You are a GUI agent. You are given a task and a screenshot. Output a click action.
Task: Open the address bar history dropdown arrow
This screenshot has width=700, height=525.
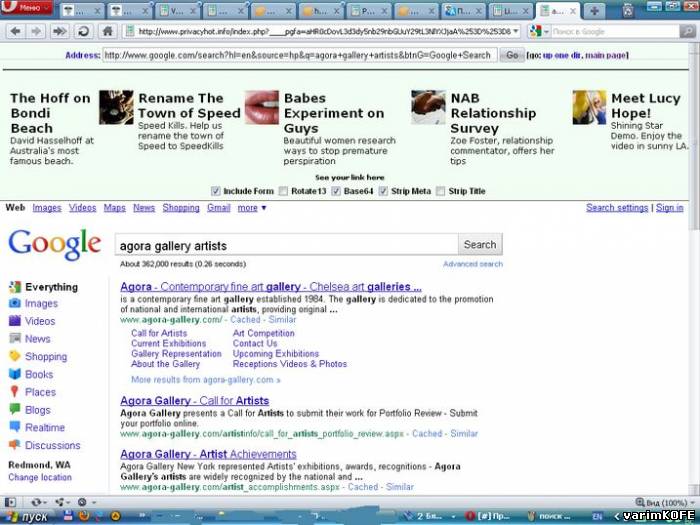point(516,31)
